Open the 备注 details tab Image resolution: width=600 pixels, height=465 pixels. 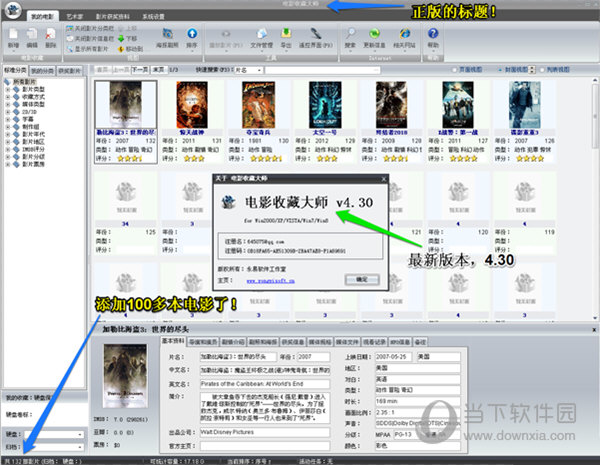(x=420, y=342)
